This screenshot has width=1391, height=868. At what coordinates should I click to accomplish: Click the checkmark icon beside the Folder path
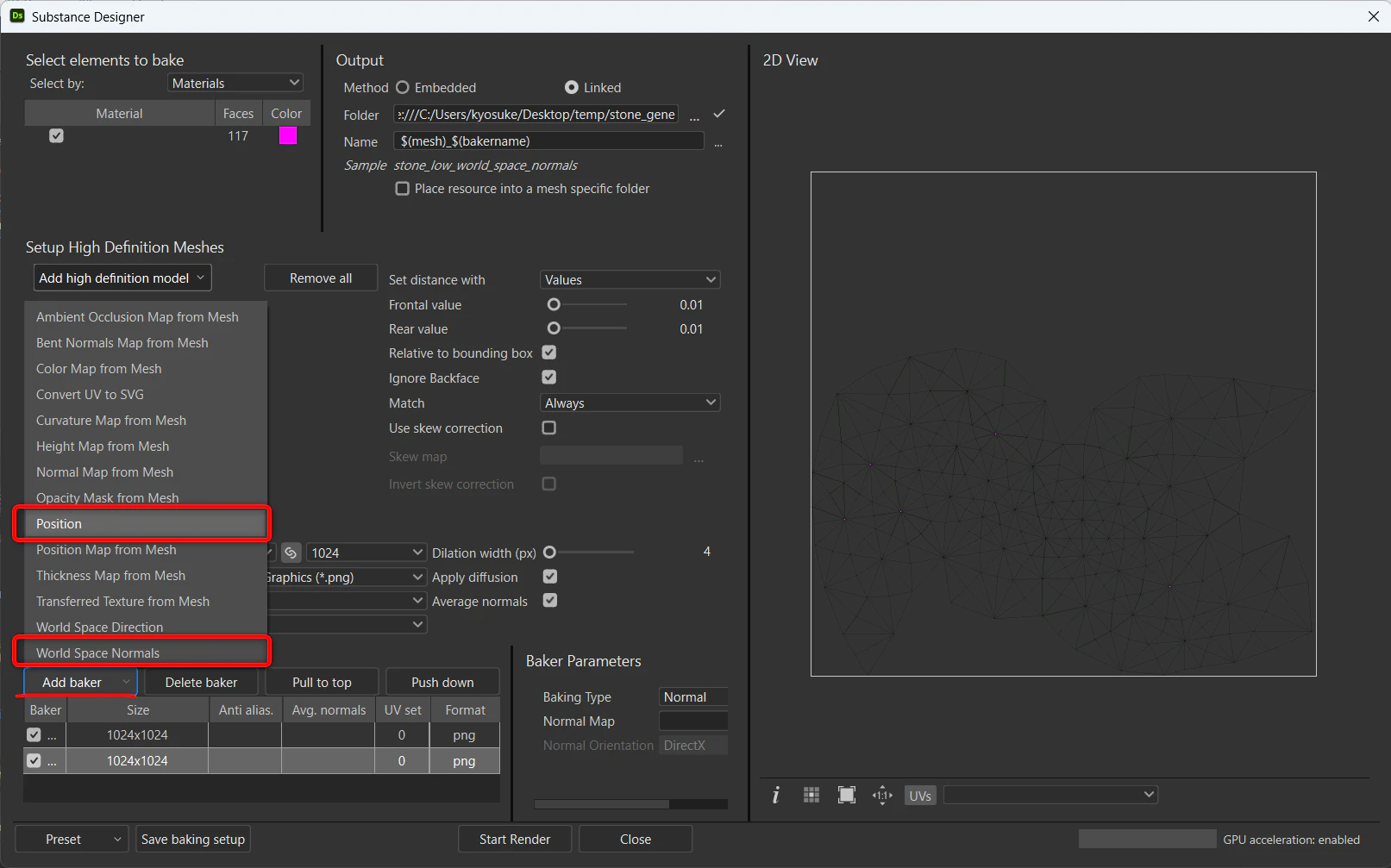(719, 114)
